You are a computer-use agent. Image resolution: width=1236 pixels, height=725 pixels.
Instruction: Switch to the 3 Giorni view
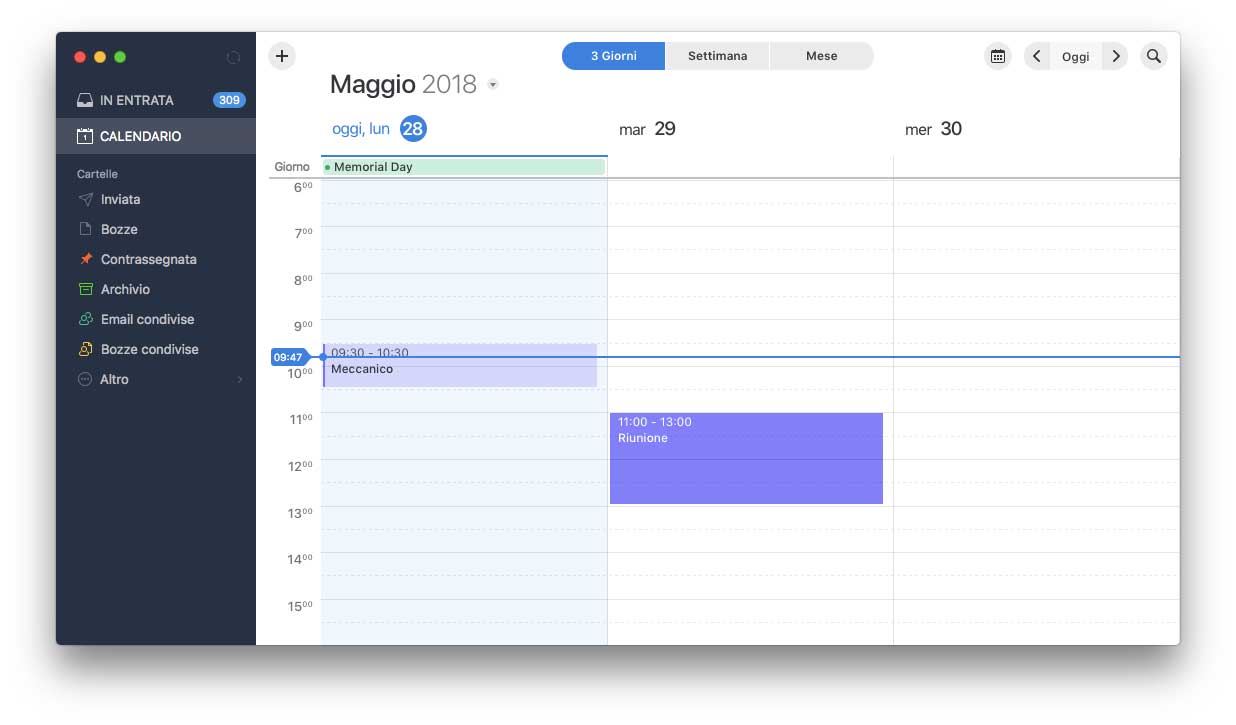613,56
